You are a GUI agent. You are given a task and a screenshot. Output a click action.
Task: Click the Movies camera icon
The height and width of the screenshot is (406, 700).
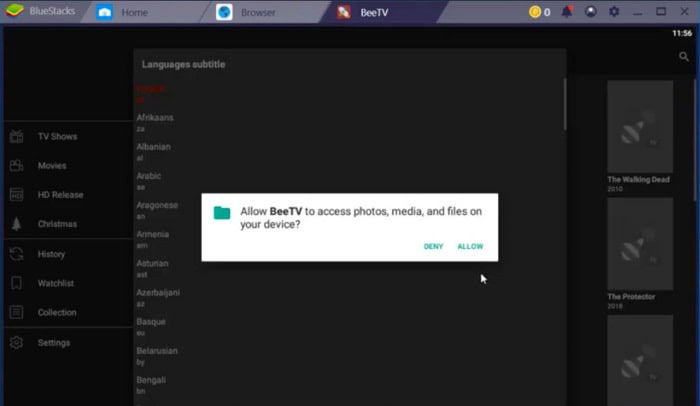[x=17, y=166]
